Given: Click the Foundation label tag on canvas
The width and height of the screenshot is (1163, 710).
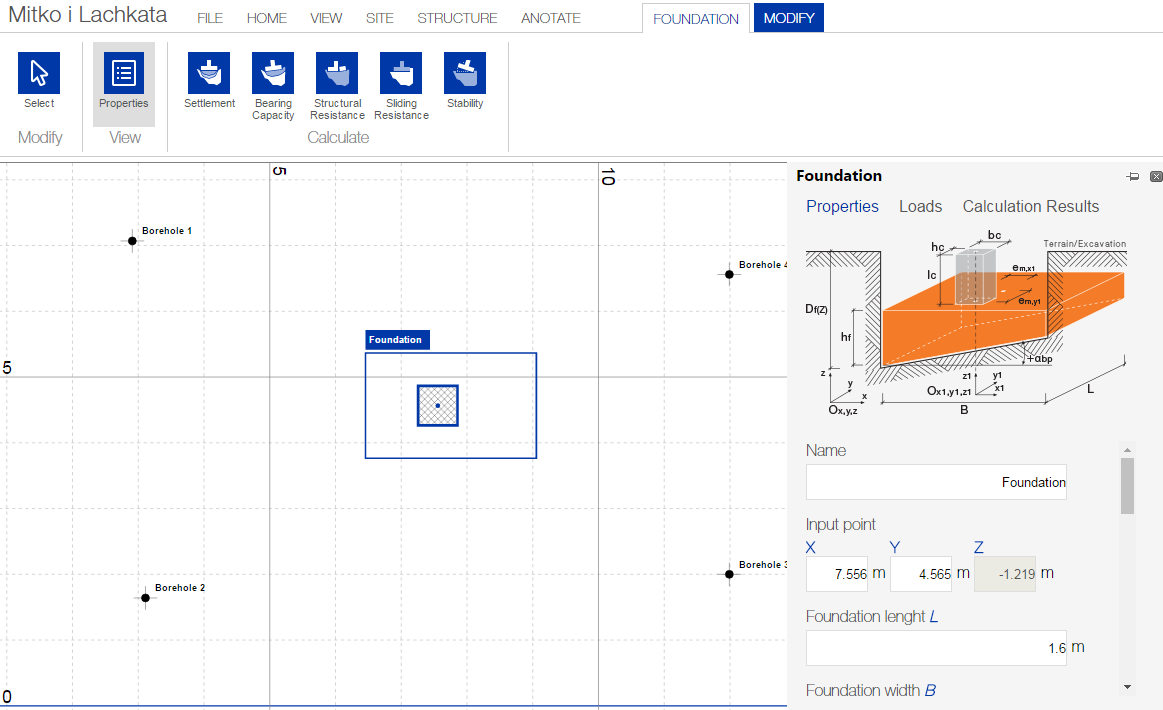Looking at the screenshot, I should 397,340.
